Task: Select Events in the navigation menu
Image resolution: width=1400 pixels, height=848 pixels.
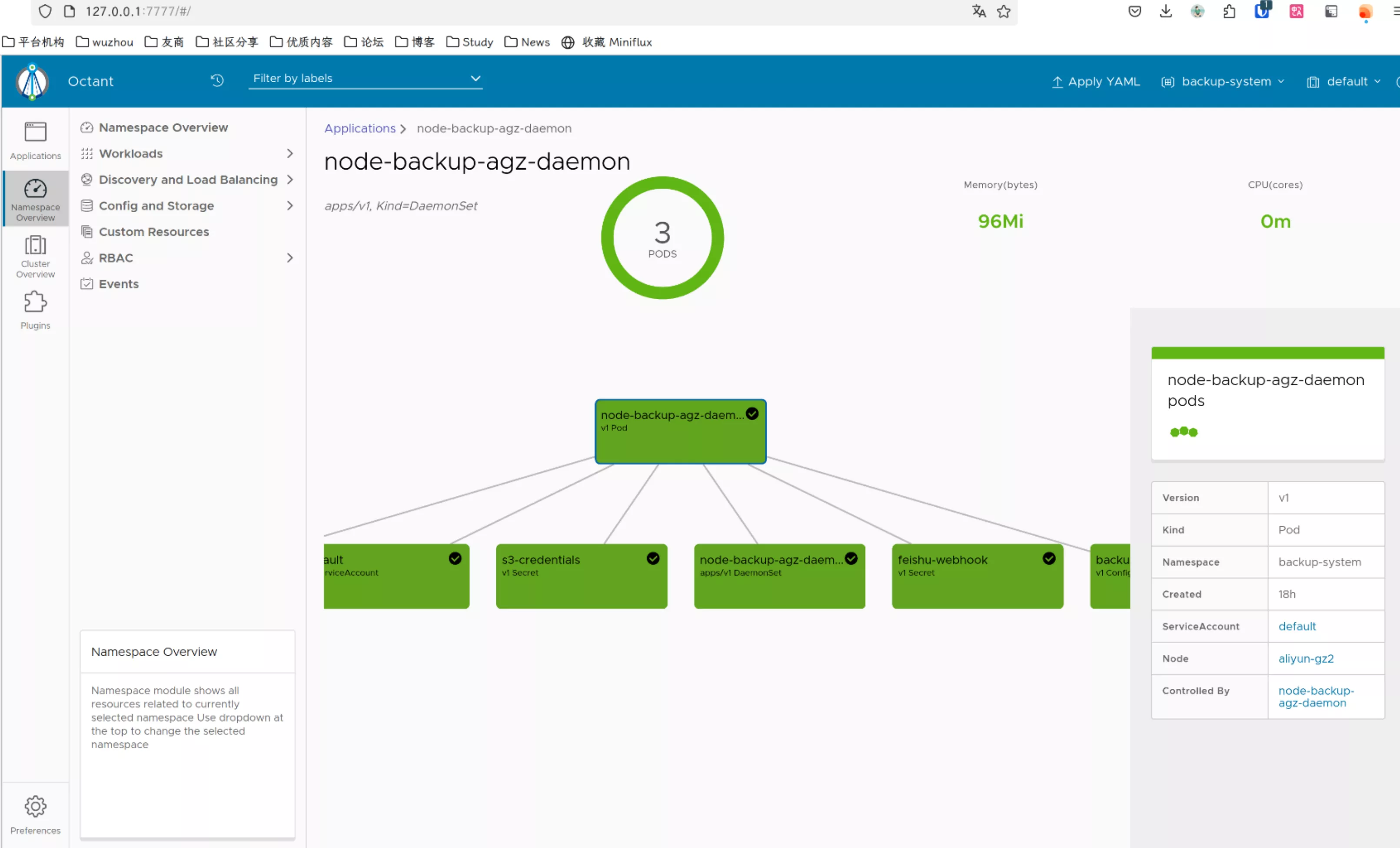Action: click(118, 284)
